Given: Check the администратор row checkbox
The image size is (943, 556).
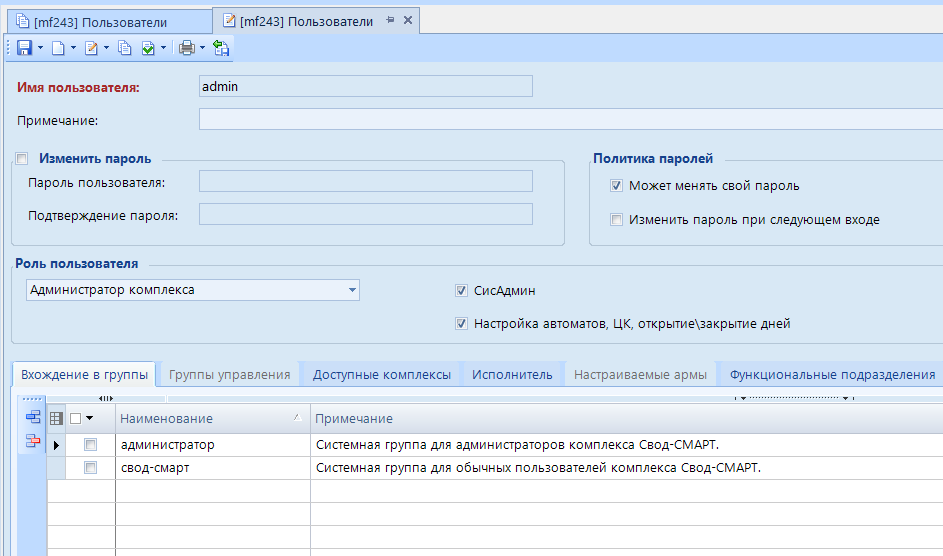Looking at the screenshot, I should click(x=90, y=445).
